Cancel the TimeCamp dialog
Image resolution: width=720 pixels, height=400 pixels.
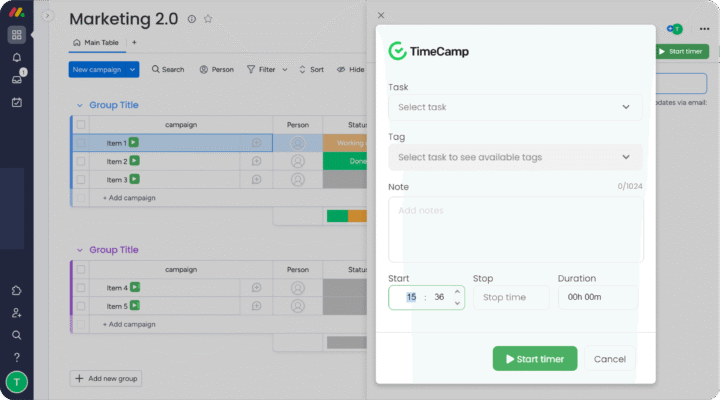(610, 359)
